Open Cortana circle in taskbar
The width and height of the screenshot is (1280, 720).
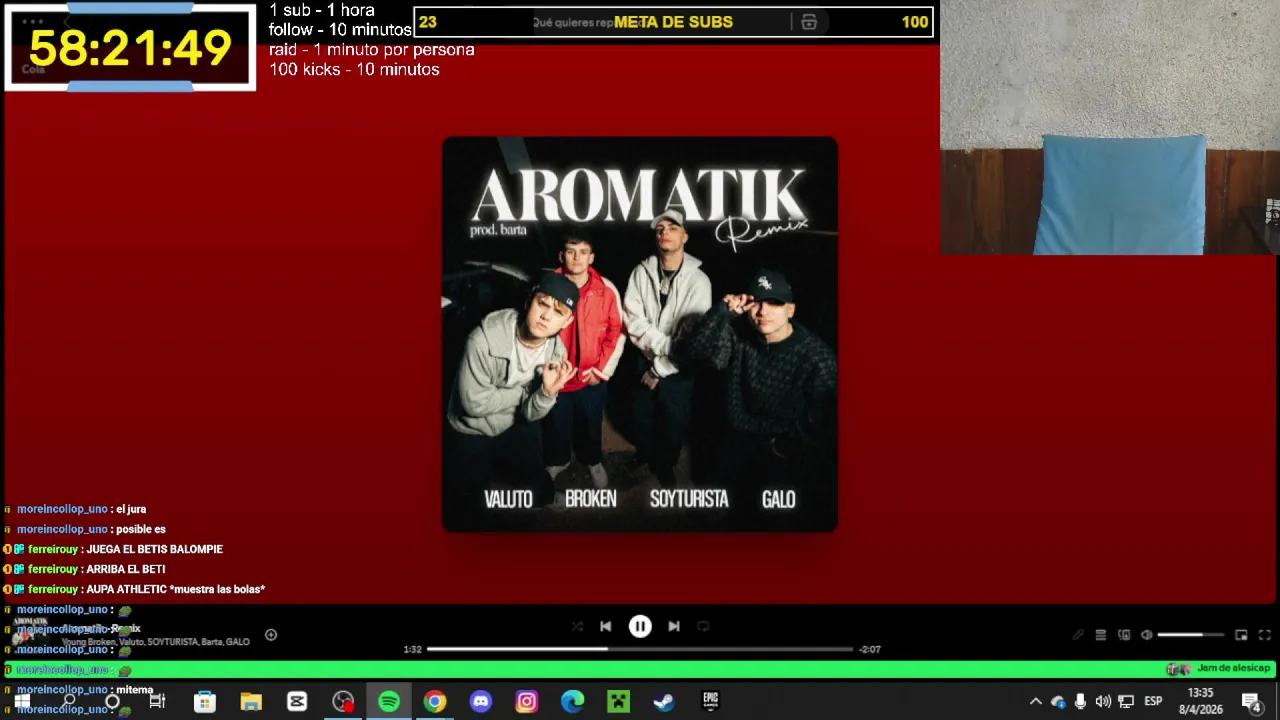(x=112, y=701)
